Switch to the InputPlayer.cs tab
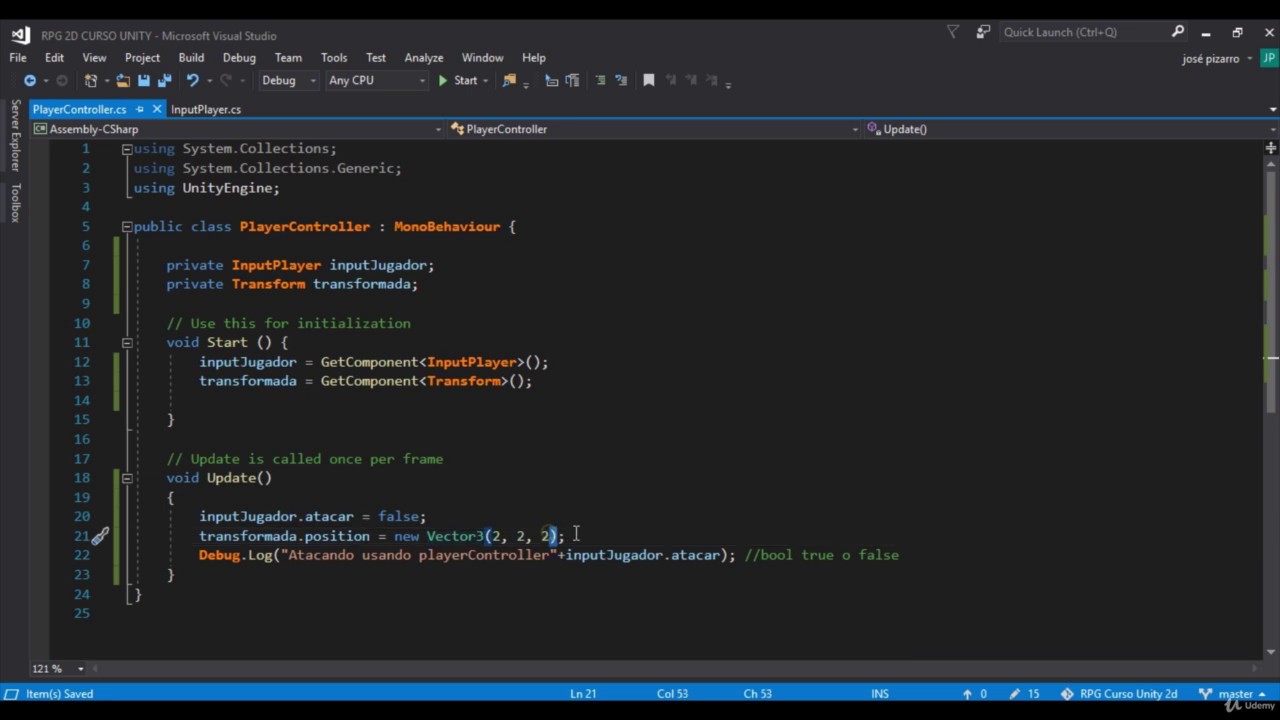The image size is (1280, 720). pos(206,109)
